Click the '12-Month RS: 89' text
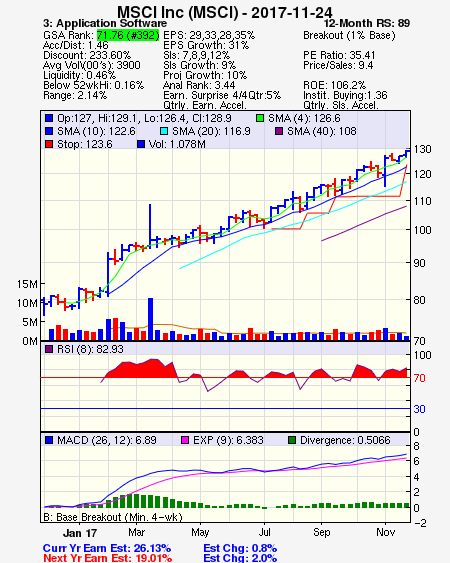Image resolution: width=450 pixels, height=563 pixels. [x=367, y=23]
